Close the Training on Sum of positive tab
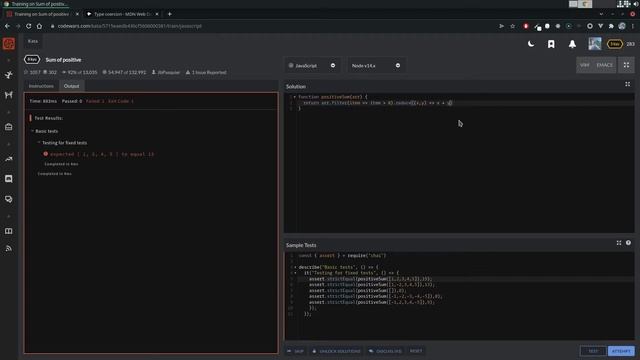 point(77,14)
